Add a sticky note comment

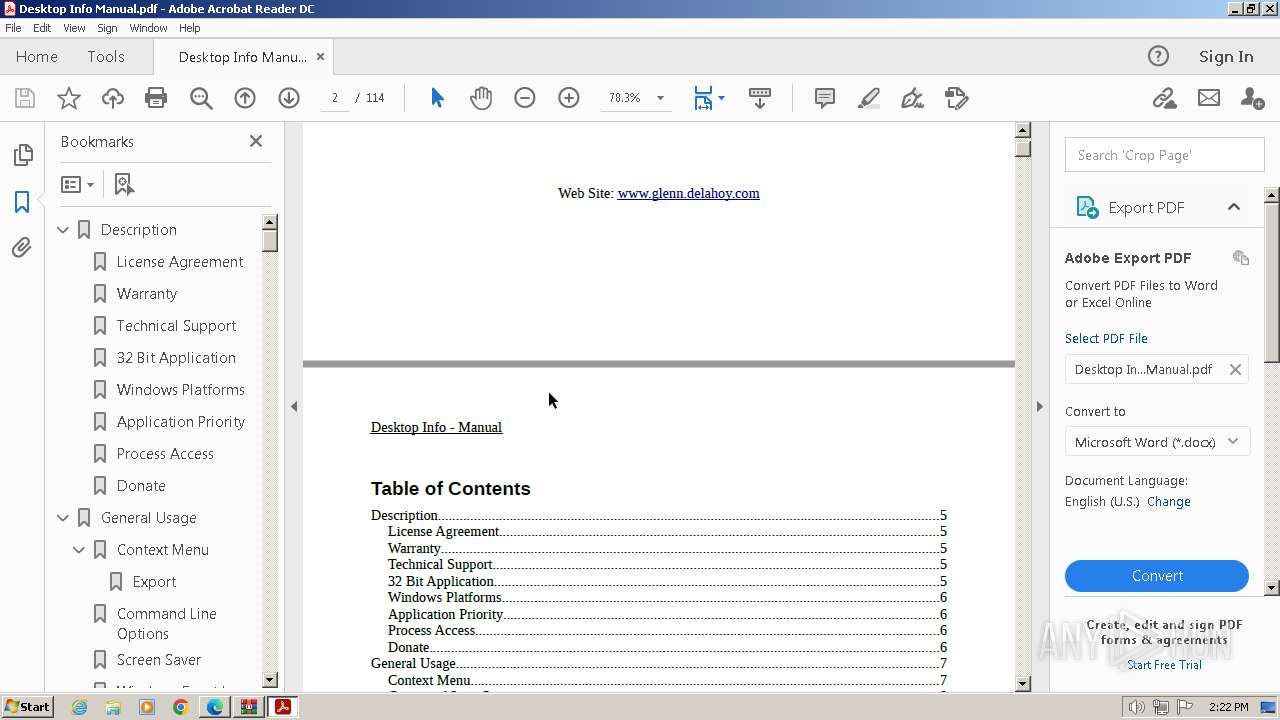[825, 98]
